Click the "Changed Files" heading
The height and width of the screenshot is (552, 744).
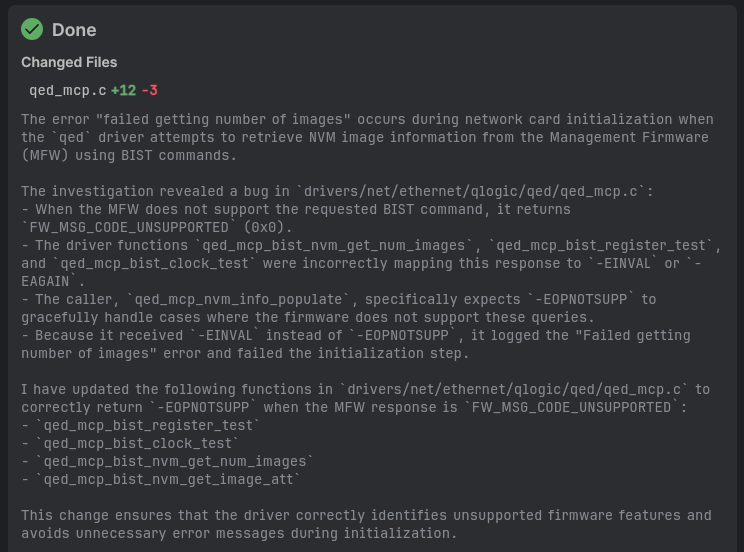pyautogui.click(x=69, y=62)
